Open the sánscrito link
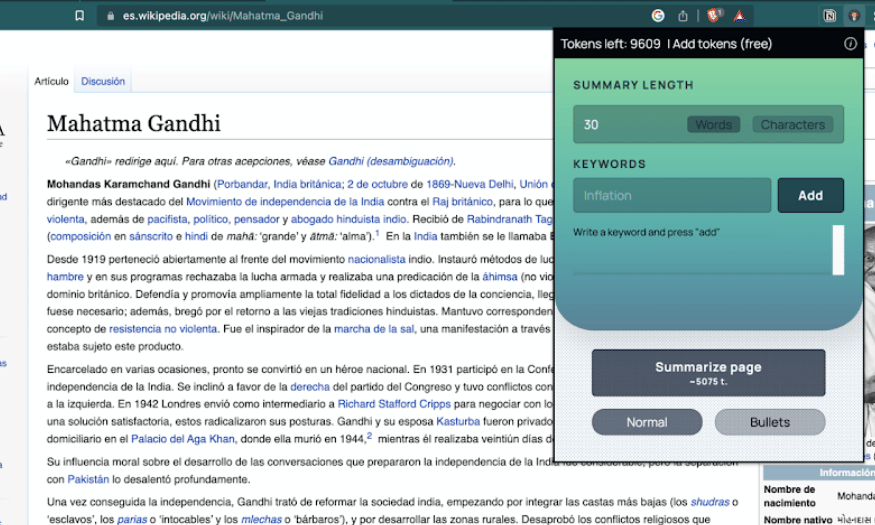The image size is (875, 525). [x=151, y=237]
